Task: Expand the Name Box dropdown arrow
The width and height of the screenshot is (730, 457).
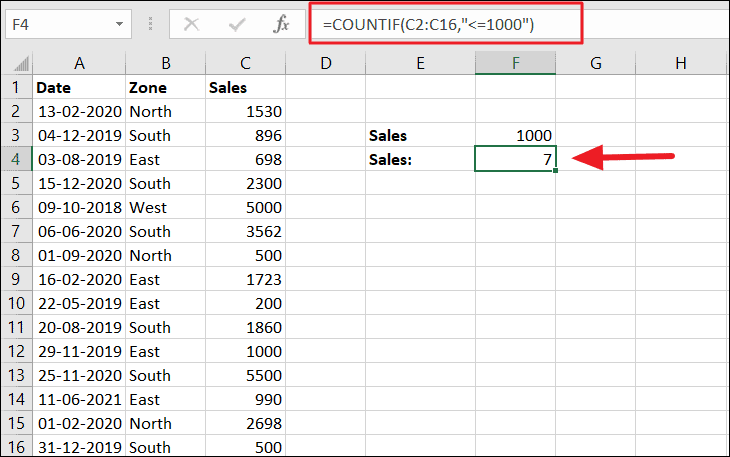Action: (119, 23)
